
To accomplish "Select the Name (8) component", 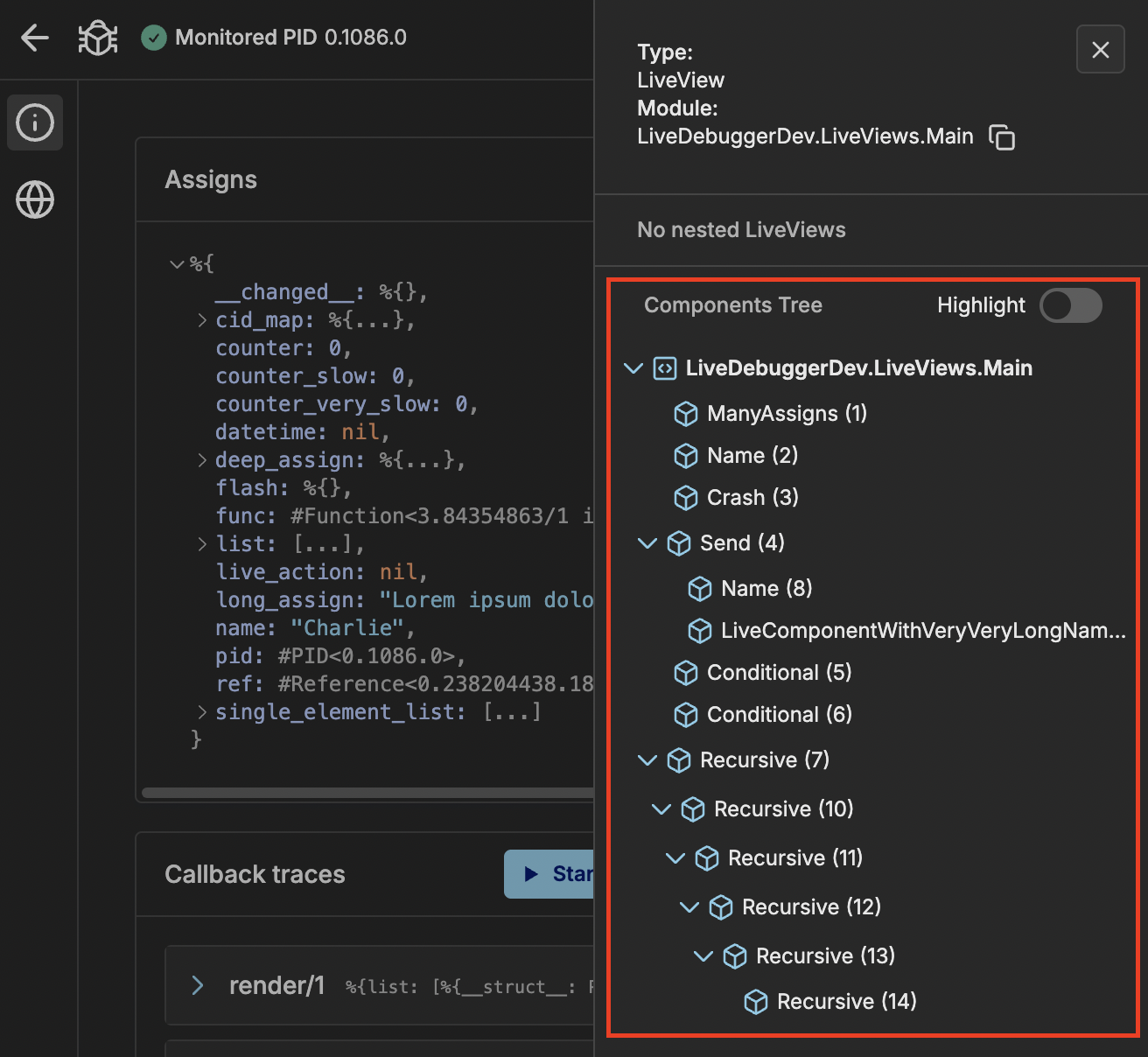I will [766, 589].
